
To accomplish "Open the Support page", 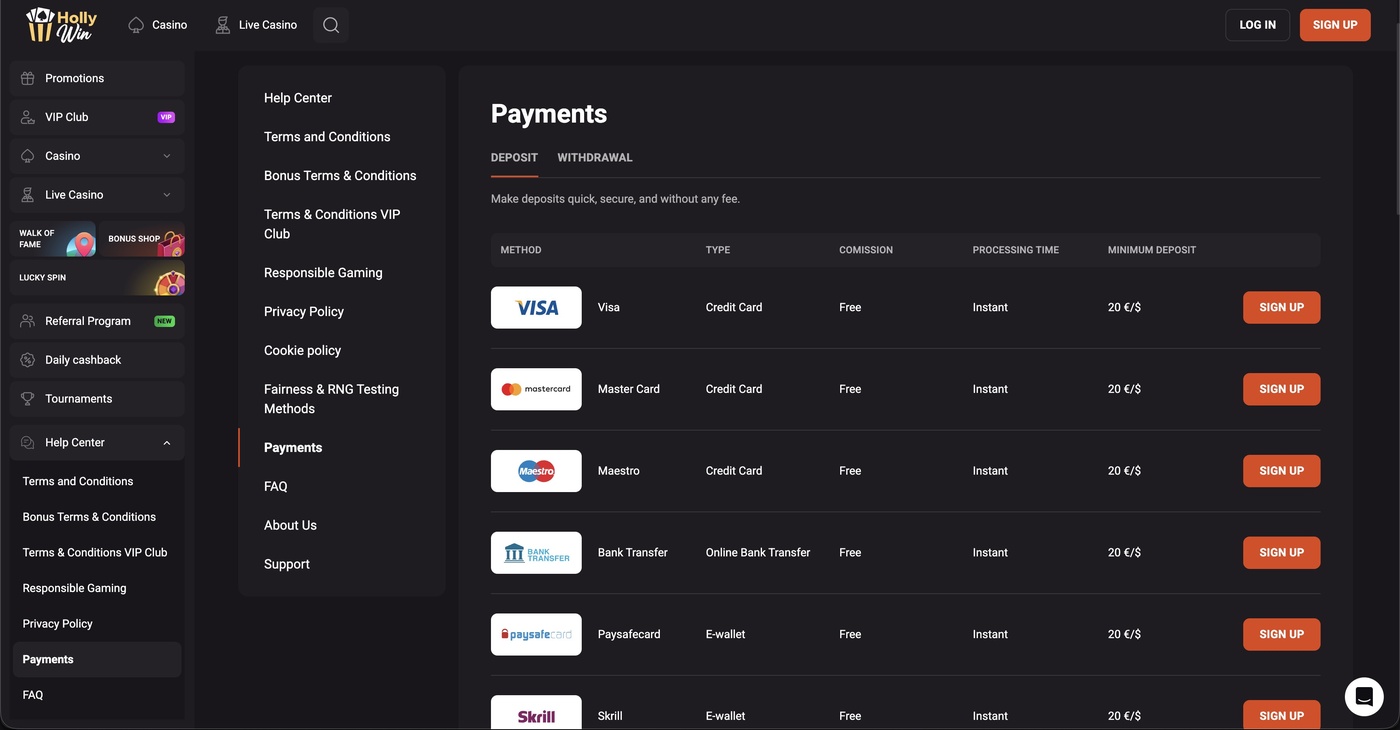I will [x=287, y=565].
